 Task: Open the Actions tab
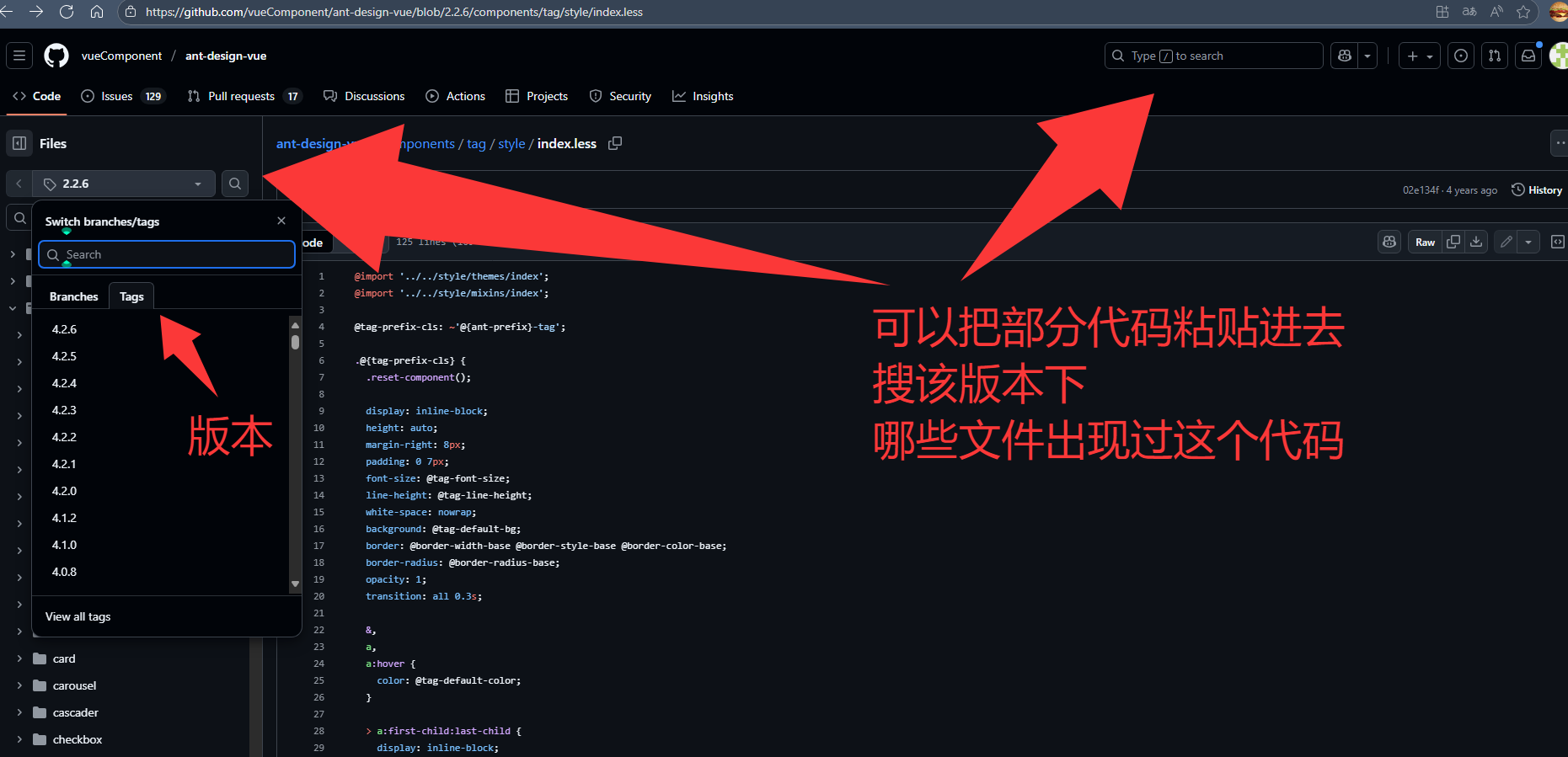tap(456, 96)
